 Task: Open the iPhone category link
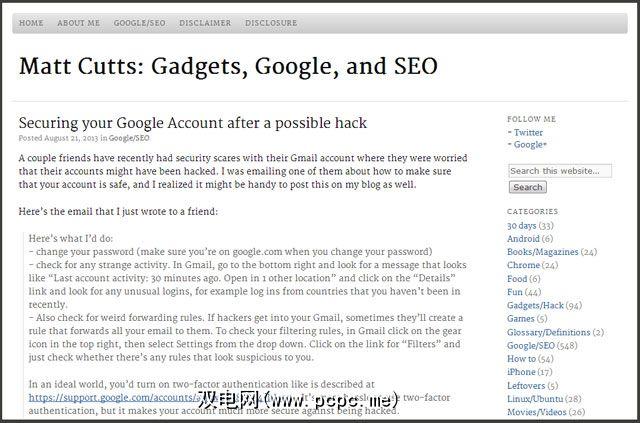(522, 371)
